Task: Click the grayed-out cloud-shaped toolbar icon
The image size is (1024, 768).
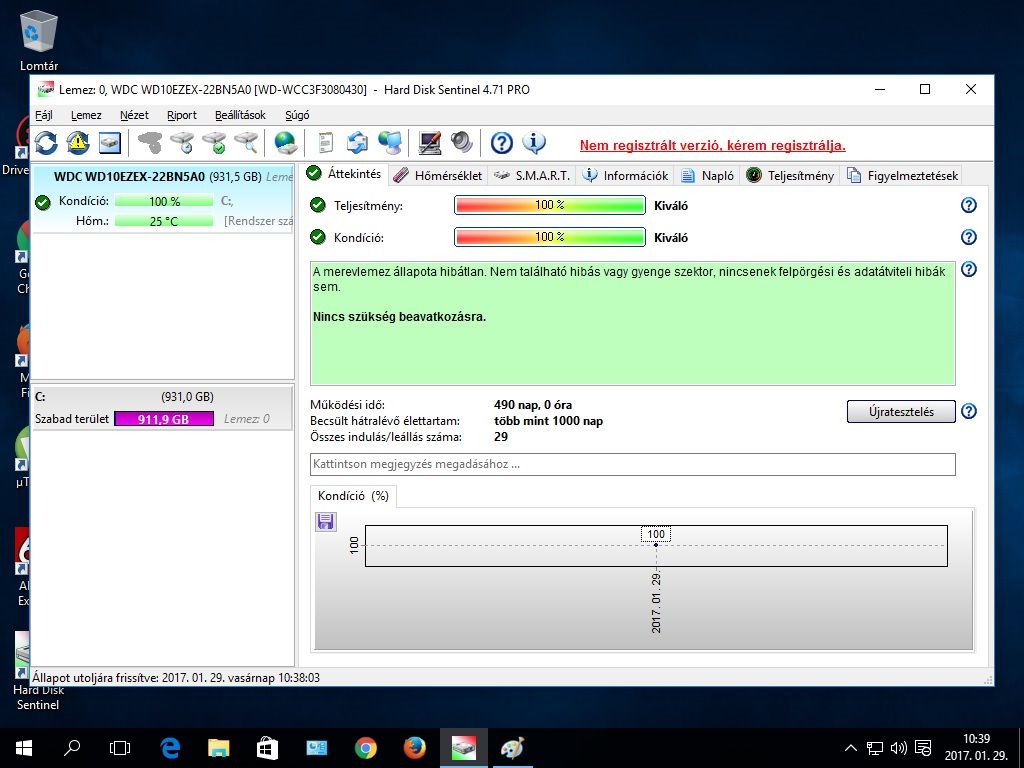Action: coord(150,142)
